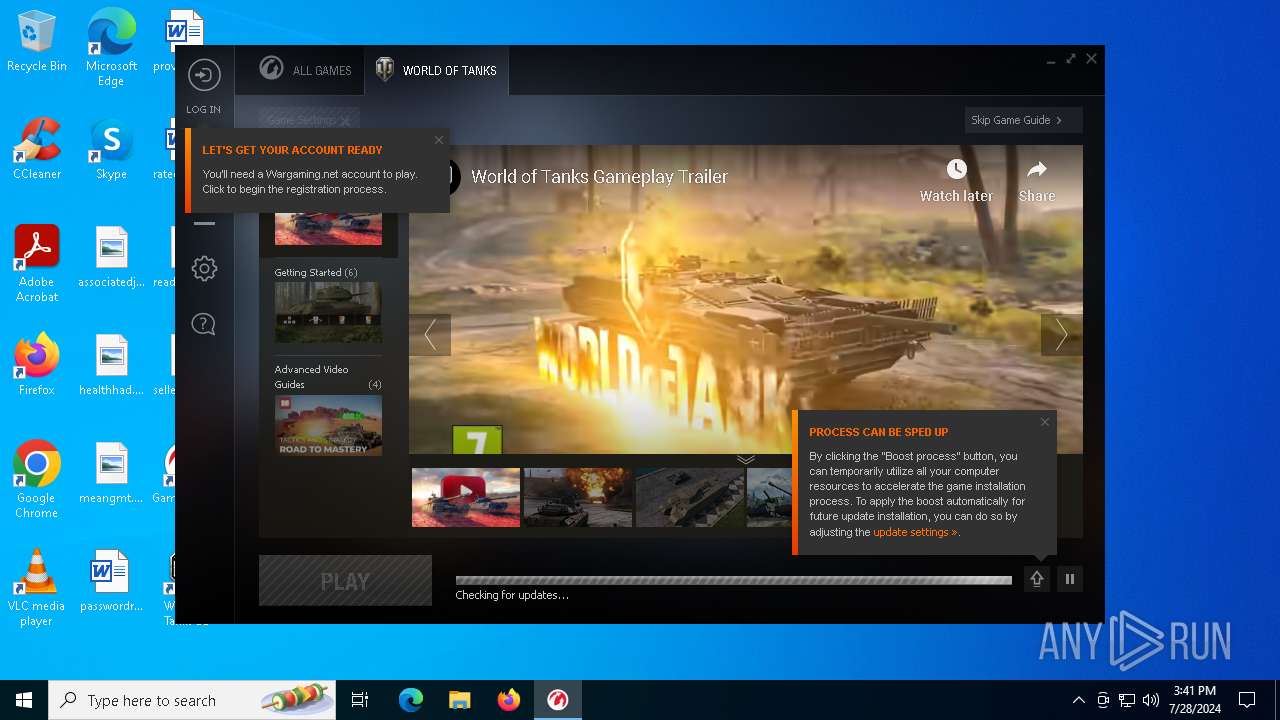Open Skype desktop shortcut
Viewport: 1280px width, 720px height.
pyautogui.click(x=111, y=149)
